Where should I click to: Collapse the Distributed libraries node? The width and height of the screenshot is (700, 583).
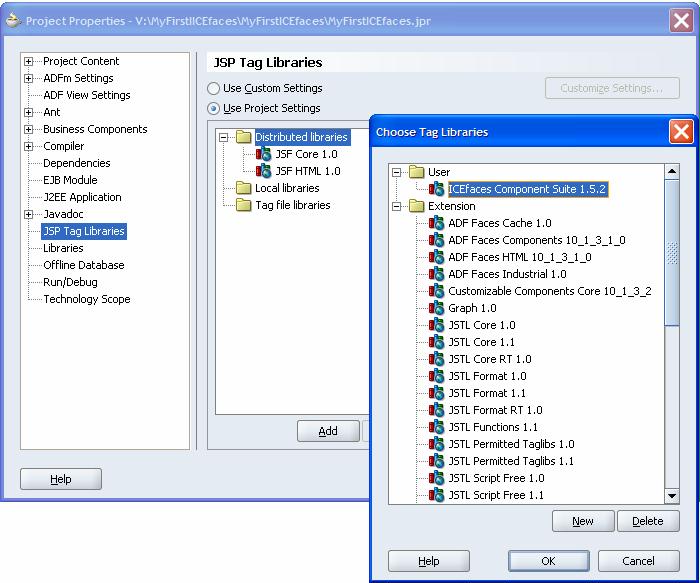[x=224, y=137]
